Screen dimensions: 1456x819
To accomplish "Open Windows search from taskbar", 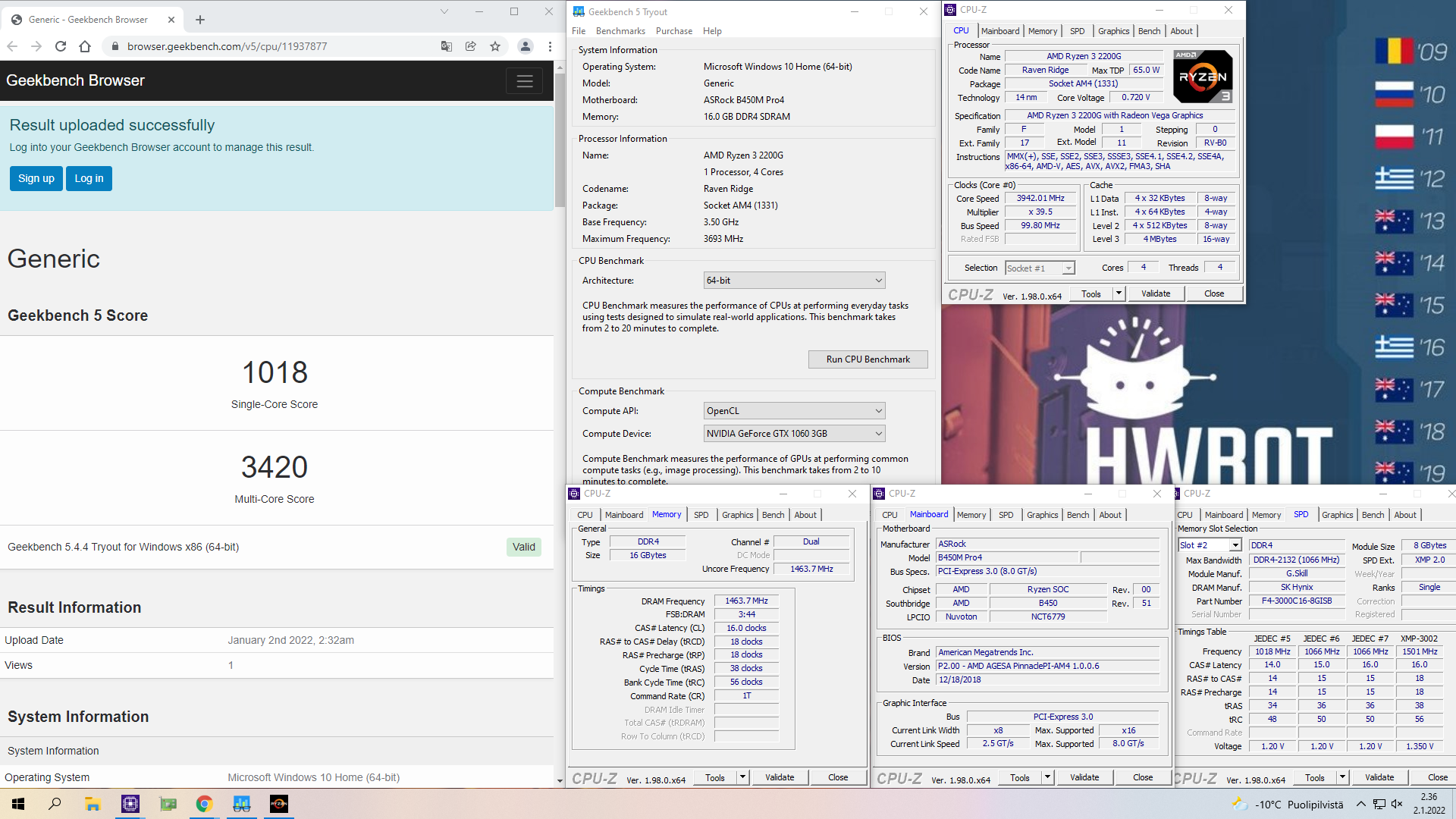I will 55,804.
